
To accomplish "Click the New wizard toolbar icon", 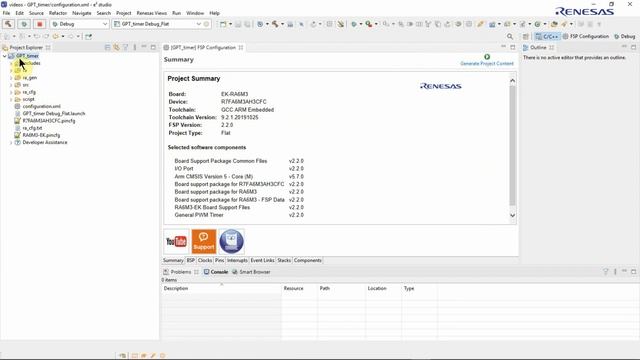I will click(223, 24).
